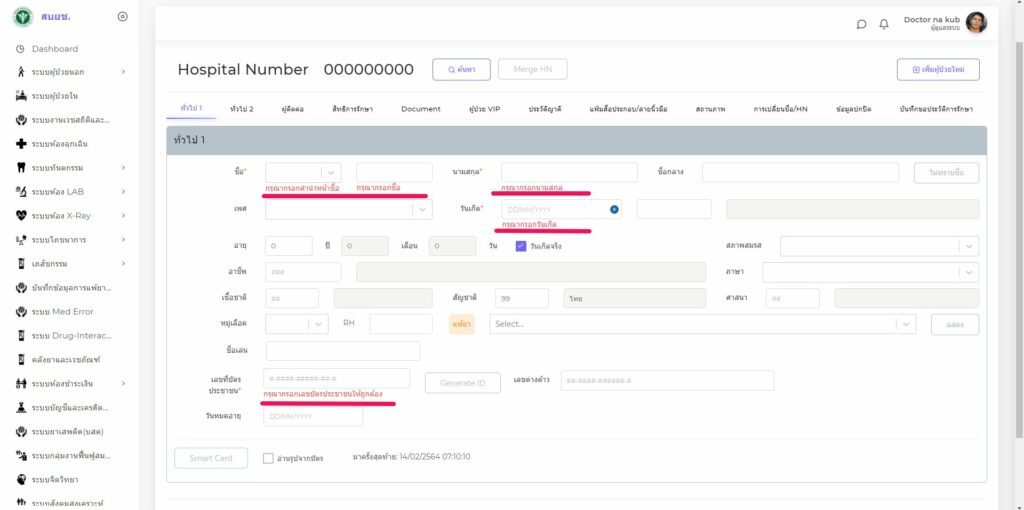This screenshot has width=1024, height=510.
Task: Enable the อ่านรูปจากบัตร checkbox
Action: [x=268, y=458]
